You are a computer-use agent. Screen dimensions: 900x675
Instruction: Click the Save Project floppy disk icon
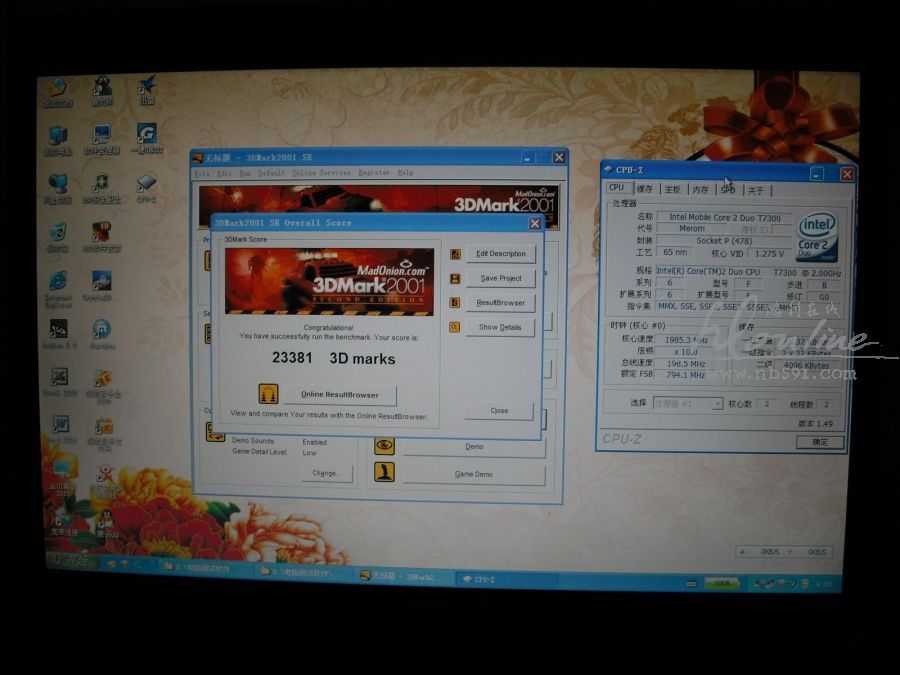click(455, 278)
